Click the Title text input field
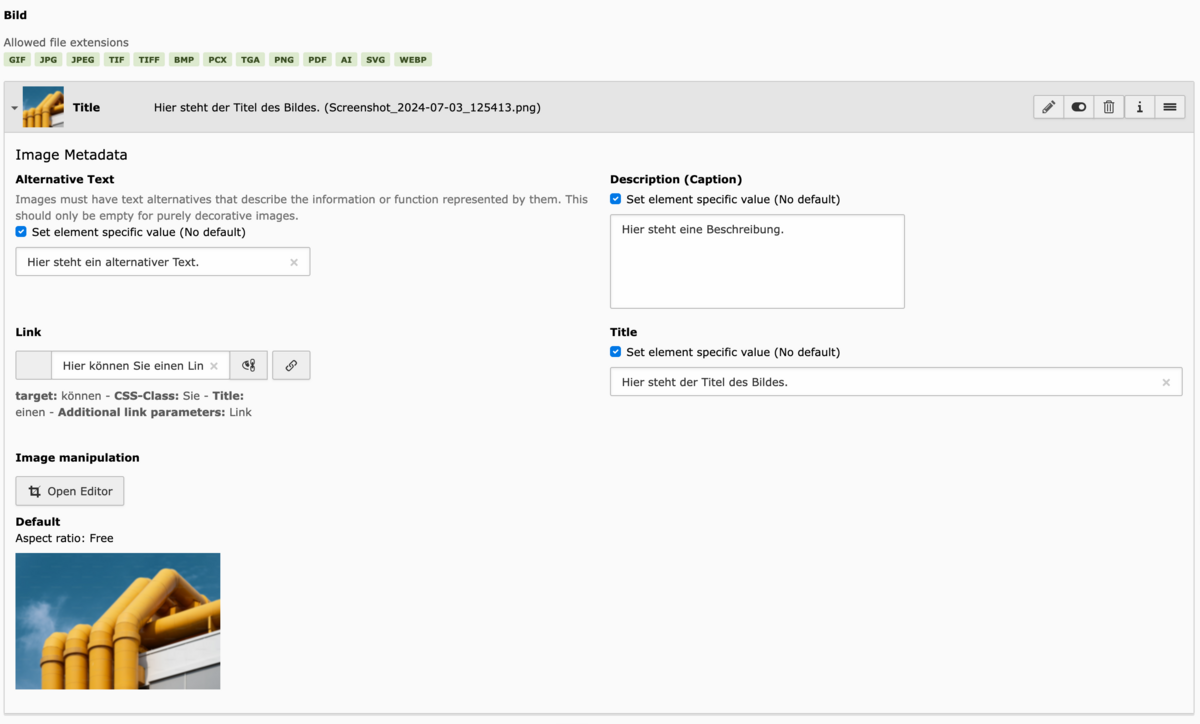 (896, 382)
